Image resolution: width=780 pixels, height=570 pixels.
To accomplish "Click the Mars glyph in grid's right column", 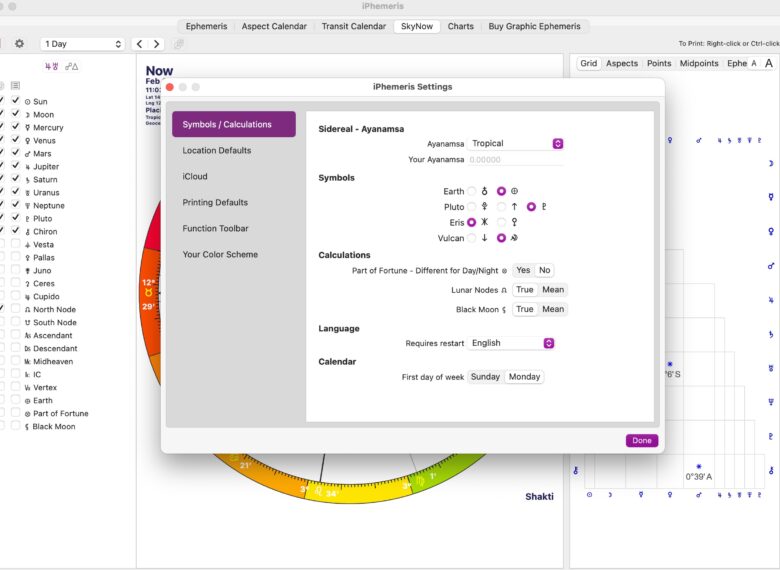I will (771, 266).
